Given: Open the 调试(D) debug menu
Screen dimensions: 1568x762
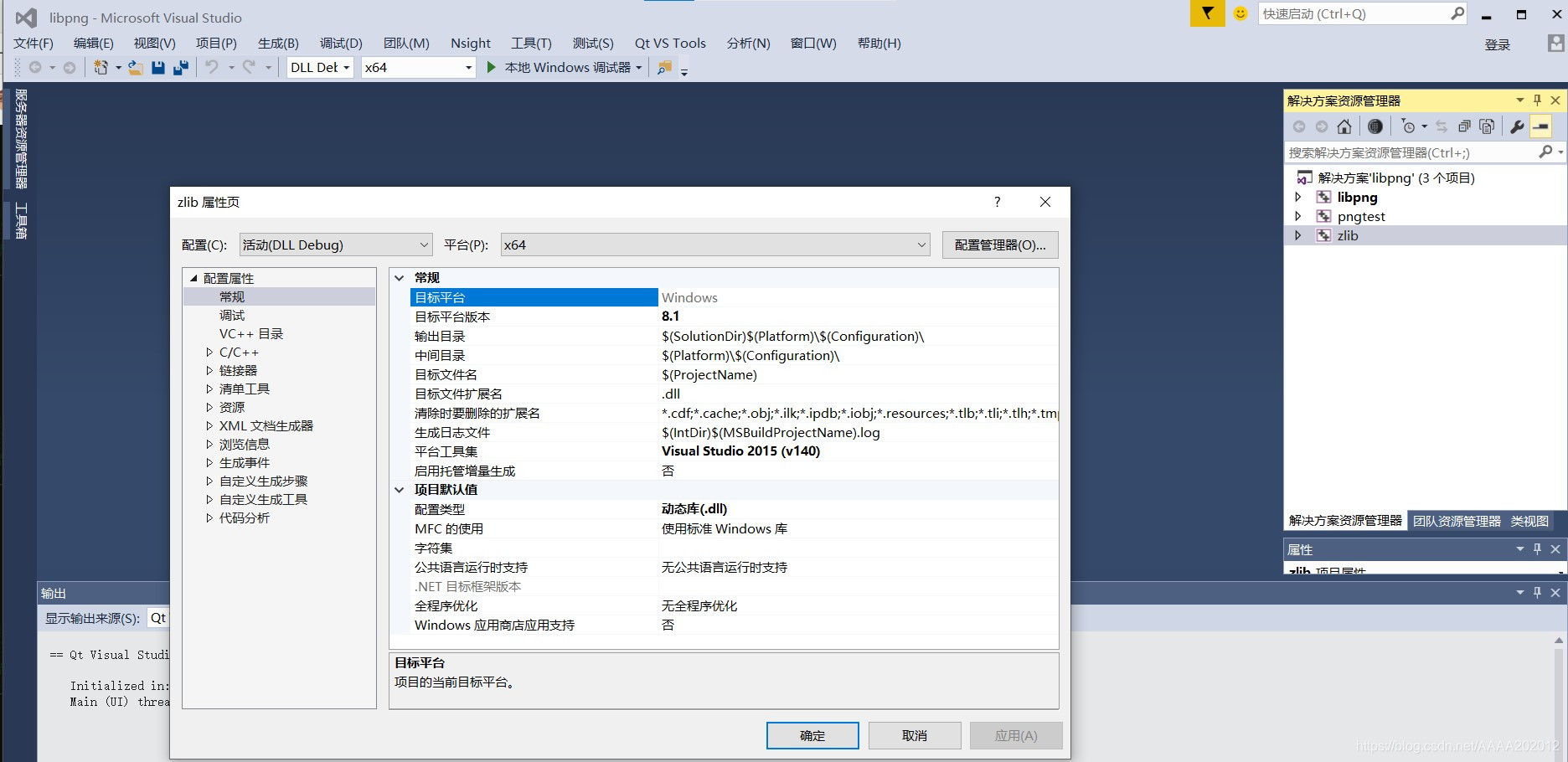Looking at the screenshot, I should pyautogui.click(x=341, y=43).
